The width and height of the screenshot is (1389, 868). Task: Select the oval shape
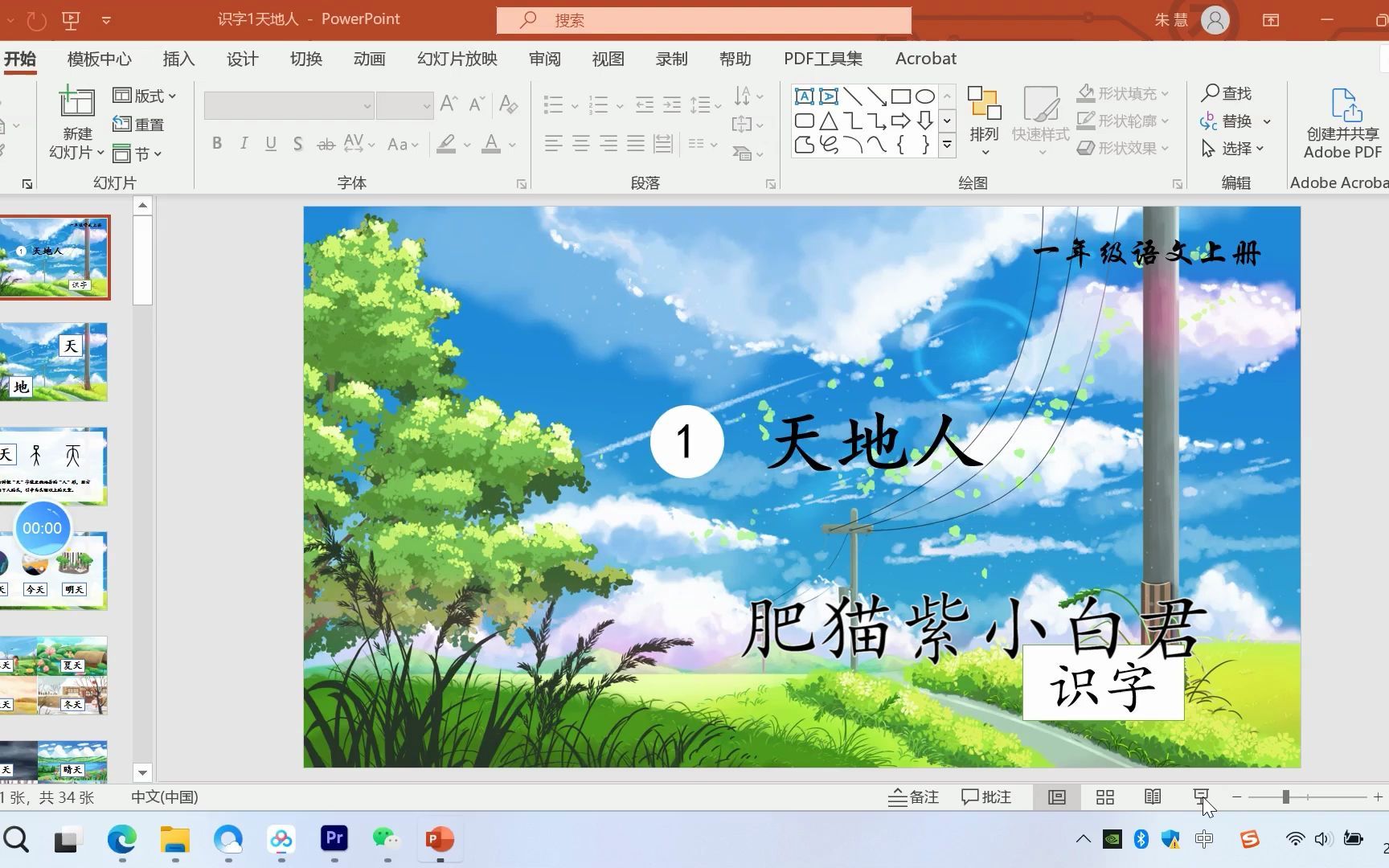[925, 96]
